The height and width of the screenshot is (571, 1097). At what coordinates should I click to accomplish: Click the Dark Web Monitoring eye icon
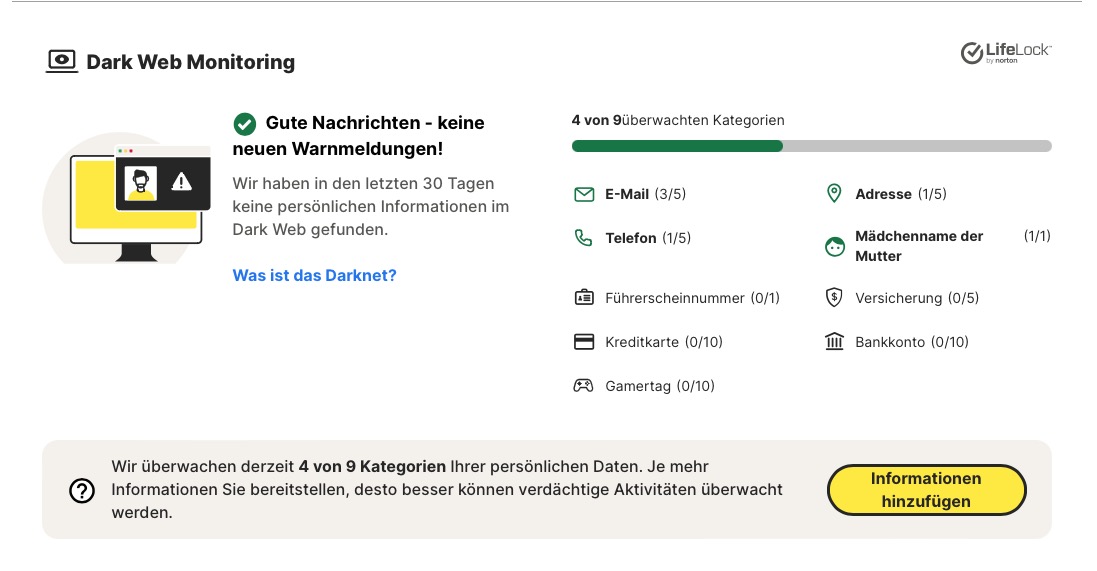(62, 62)
